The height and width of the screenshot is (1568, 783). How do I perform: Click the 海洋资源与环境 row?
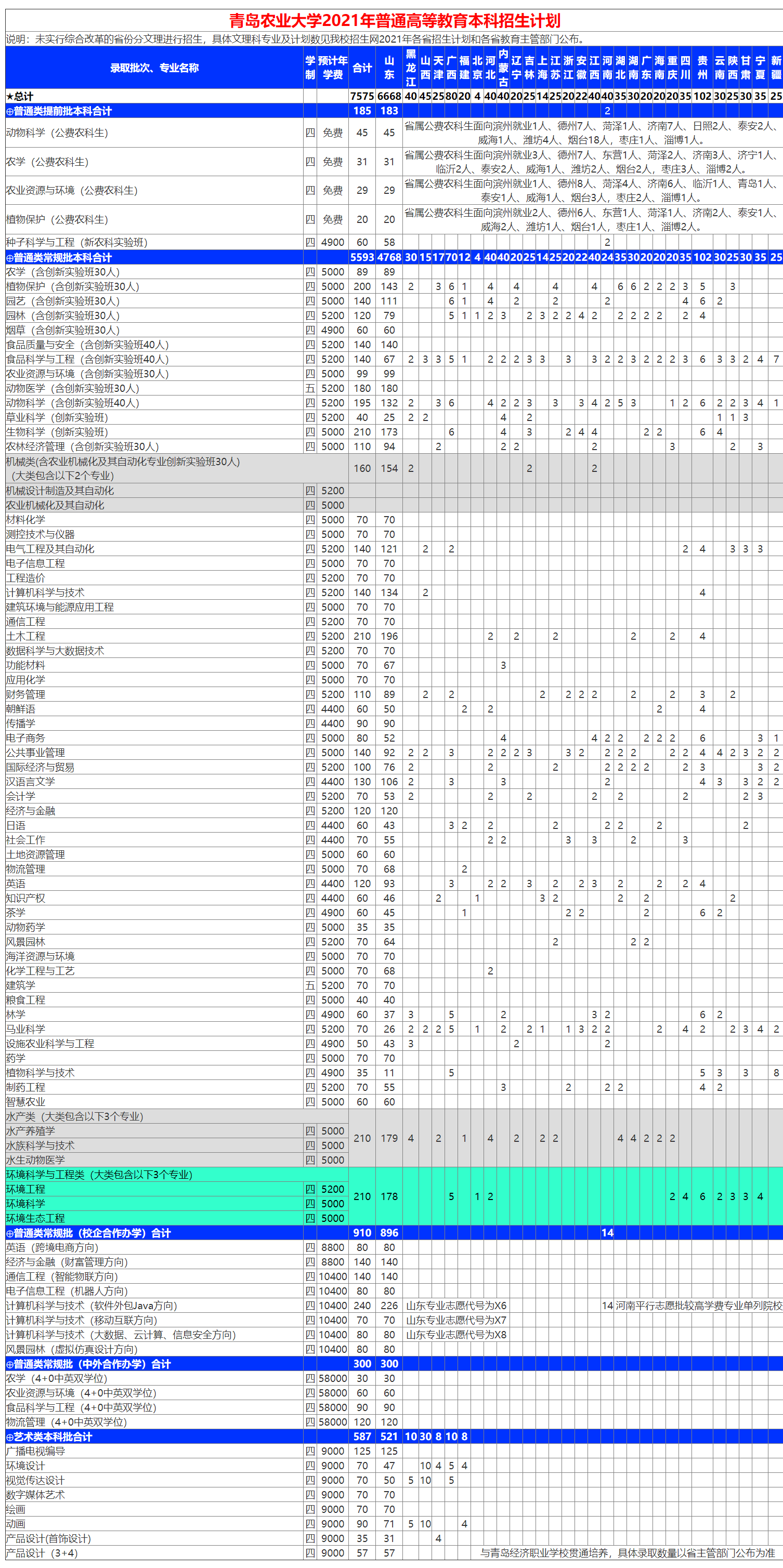click(394, 956)
